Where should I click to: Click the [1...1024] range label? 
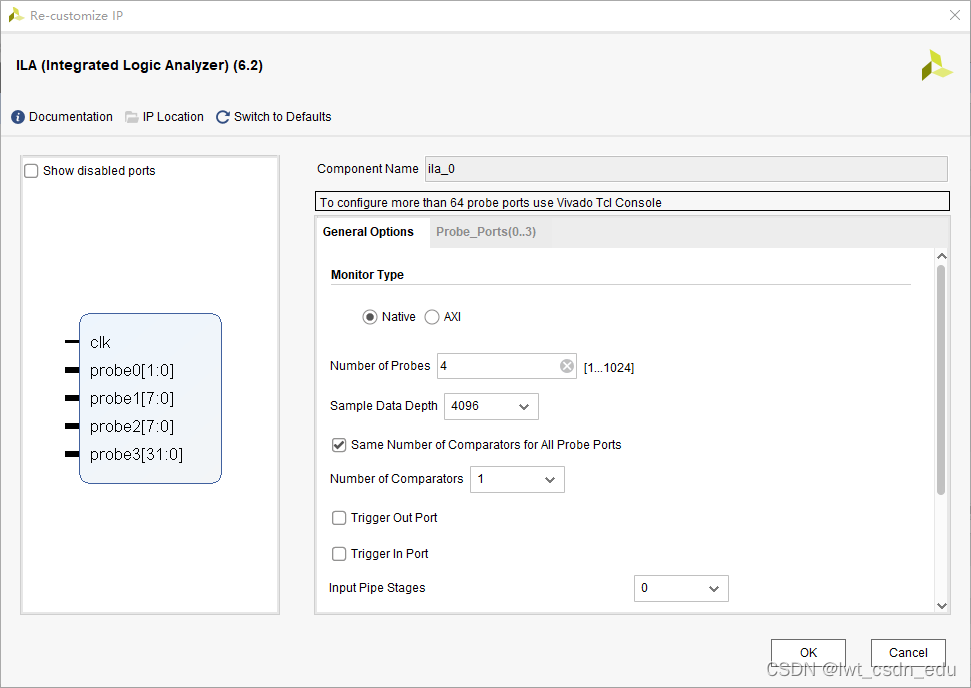point(609,368)
